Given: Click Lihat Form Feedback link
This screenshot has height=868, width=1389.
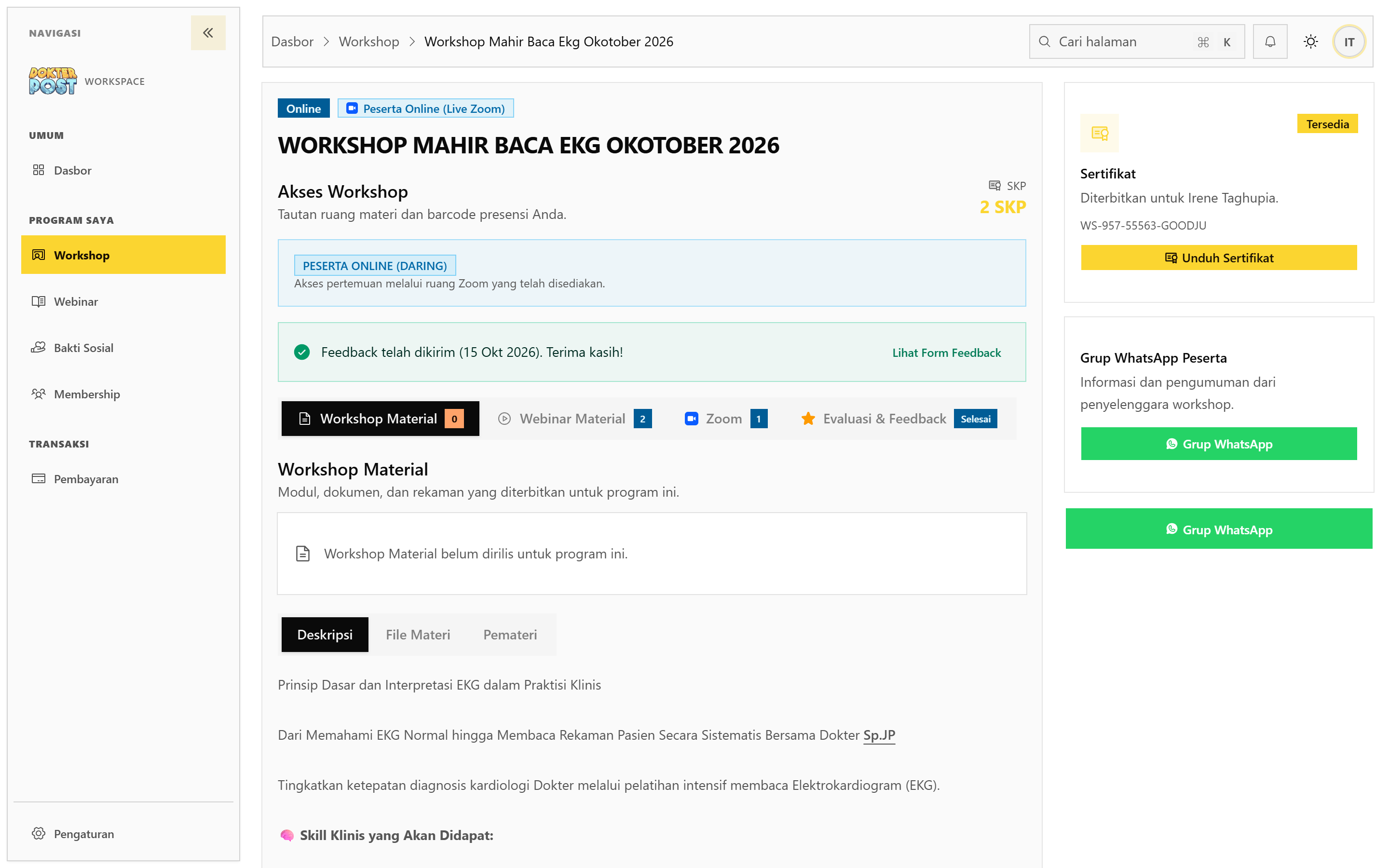Looking at the screenshot, I should [946, 353].
